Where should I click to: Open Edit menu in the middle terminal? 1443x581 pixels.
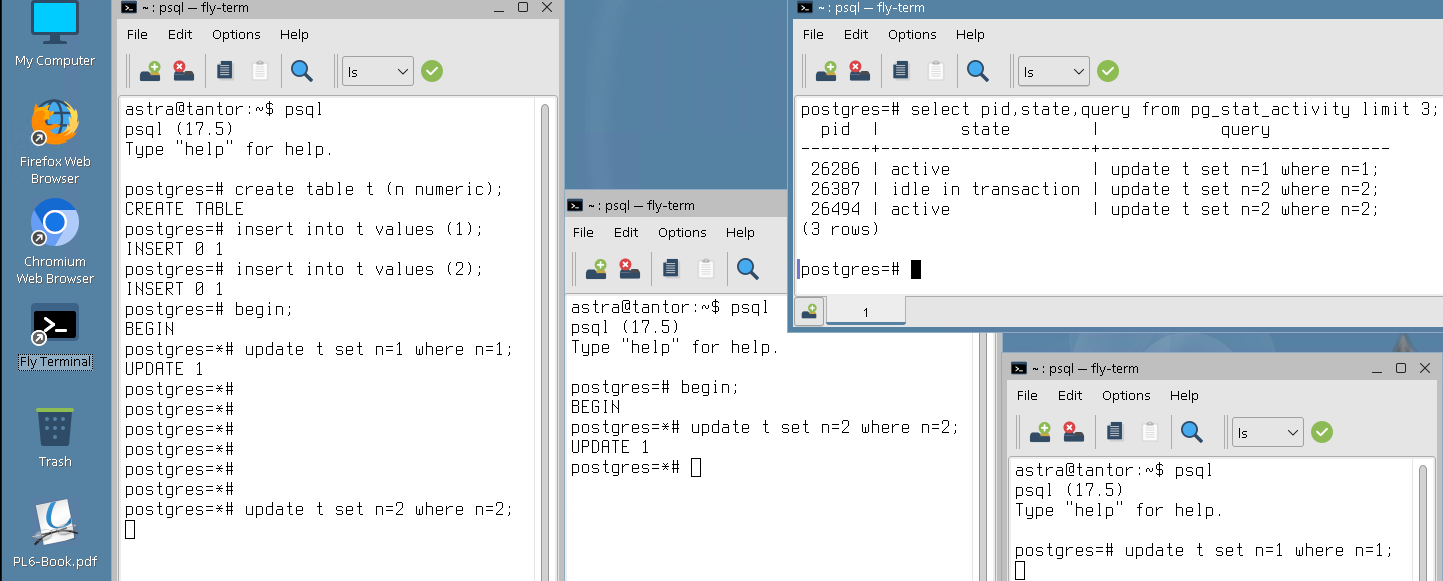(x=626, y=232)
